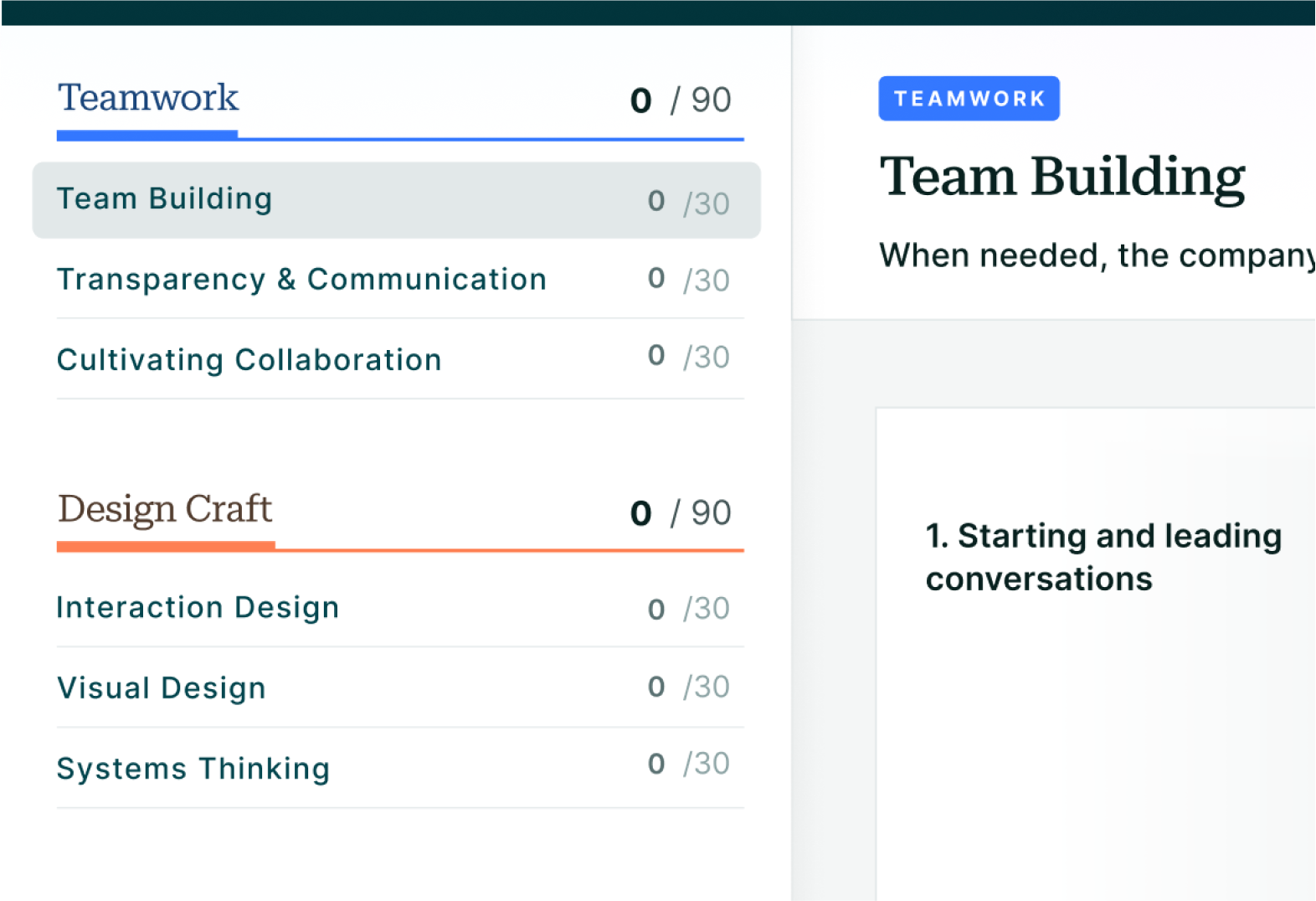Click the 'When needed, the company' description
Screen dimensions: 1316x901
tap(1097, 255)
